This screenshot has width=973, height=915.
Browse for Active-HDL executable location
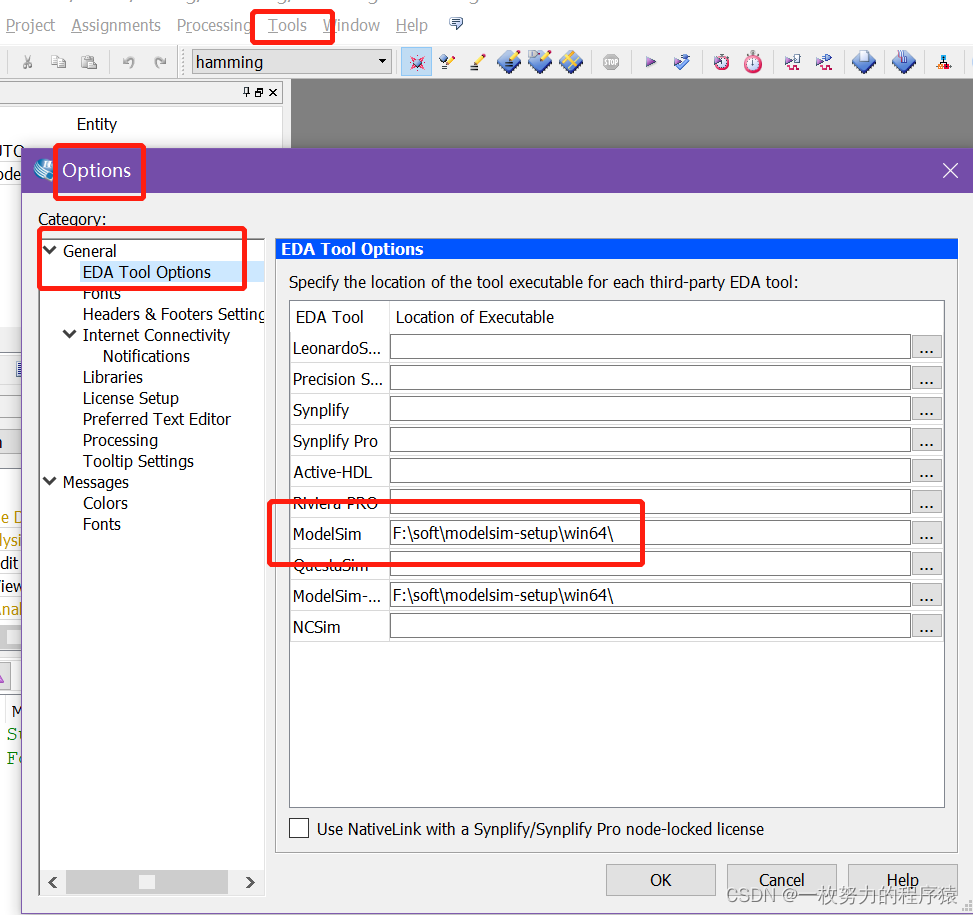pyautogui.click(x=926, y=471)
